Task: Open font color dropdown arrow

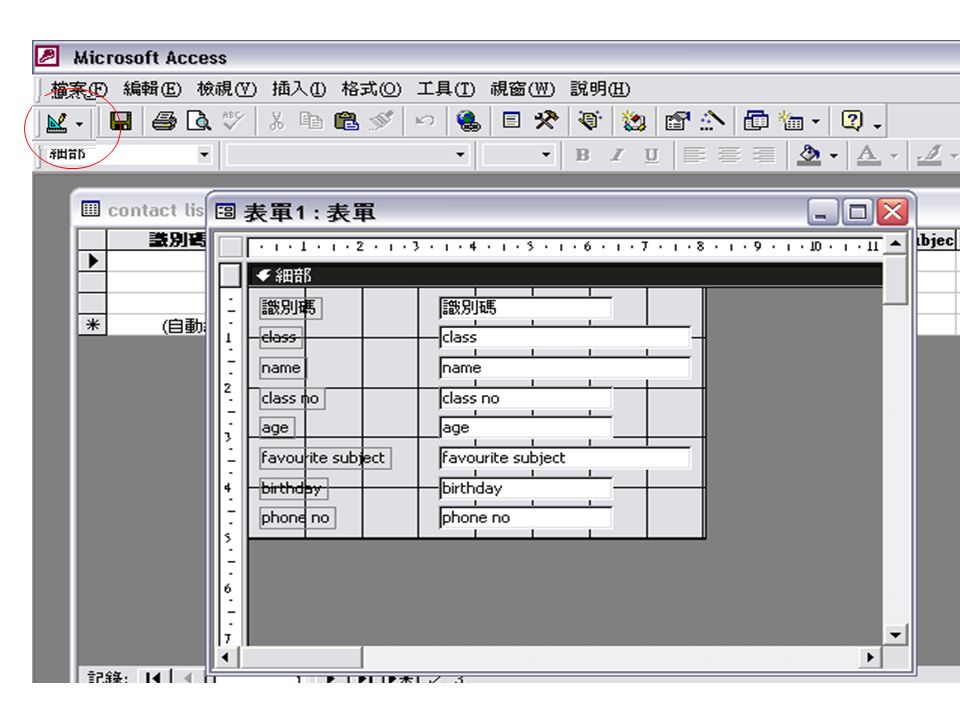Action: coord(894,157)
